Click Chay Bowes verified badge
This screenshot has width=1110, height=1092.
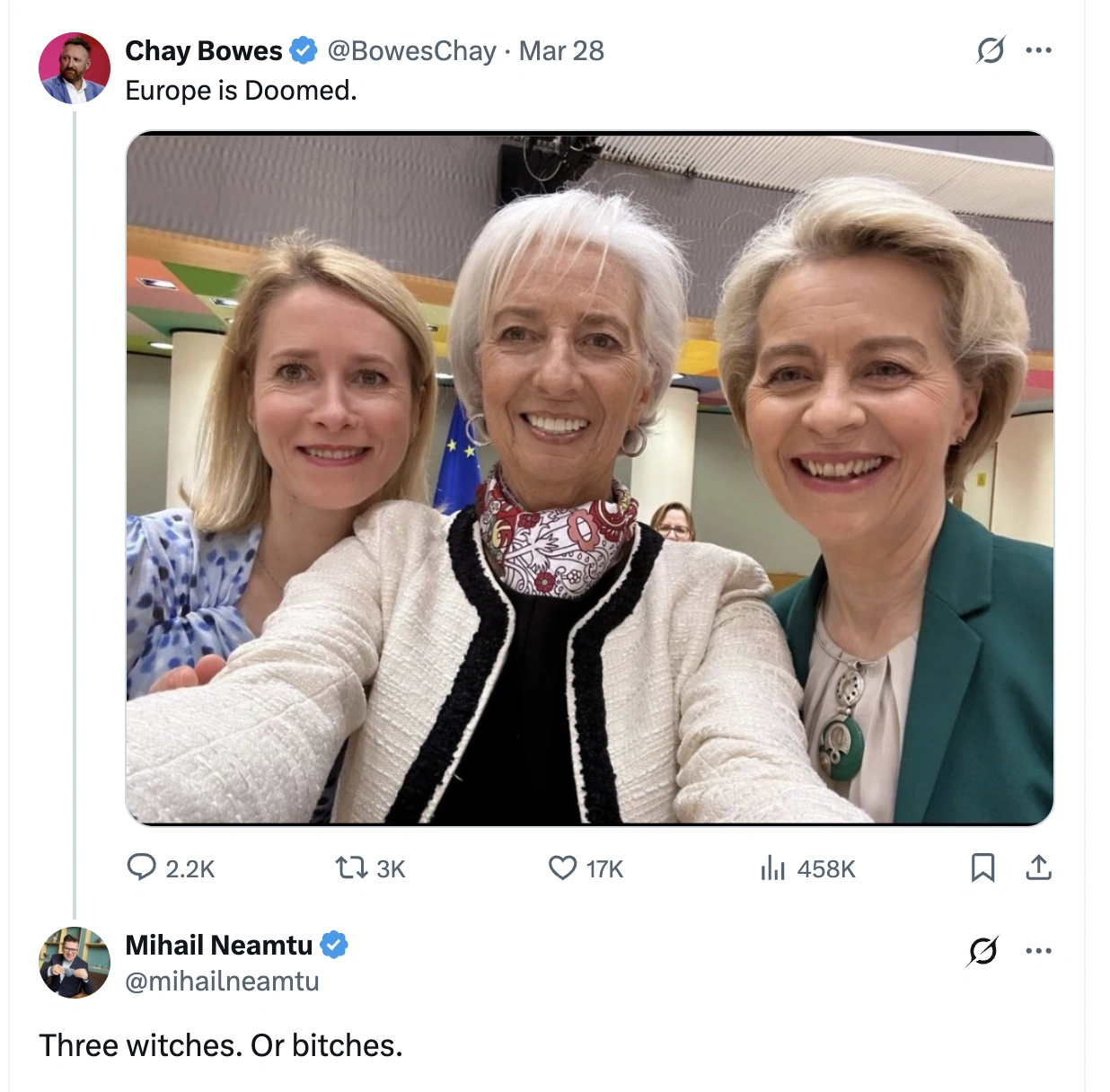point(304,51)
